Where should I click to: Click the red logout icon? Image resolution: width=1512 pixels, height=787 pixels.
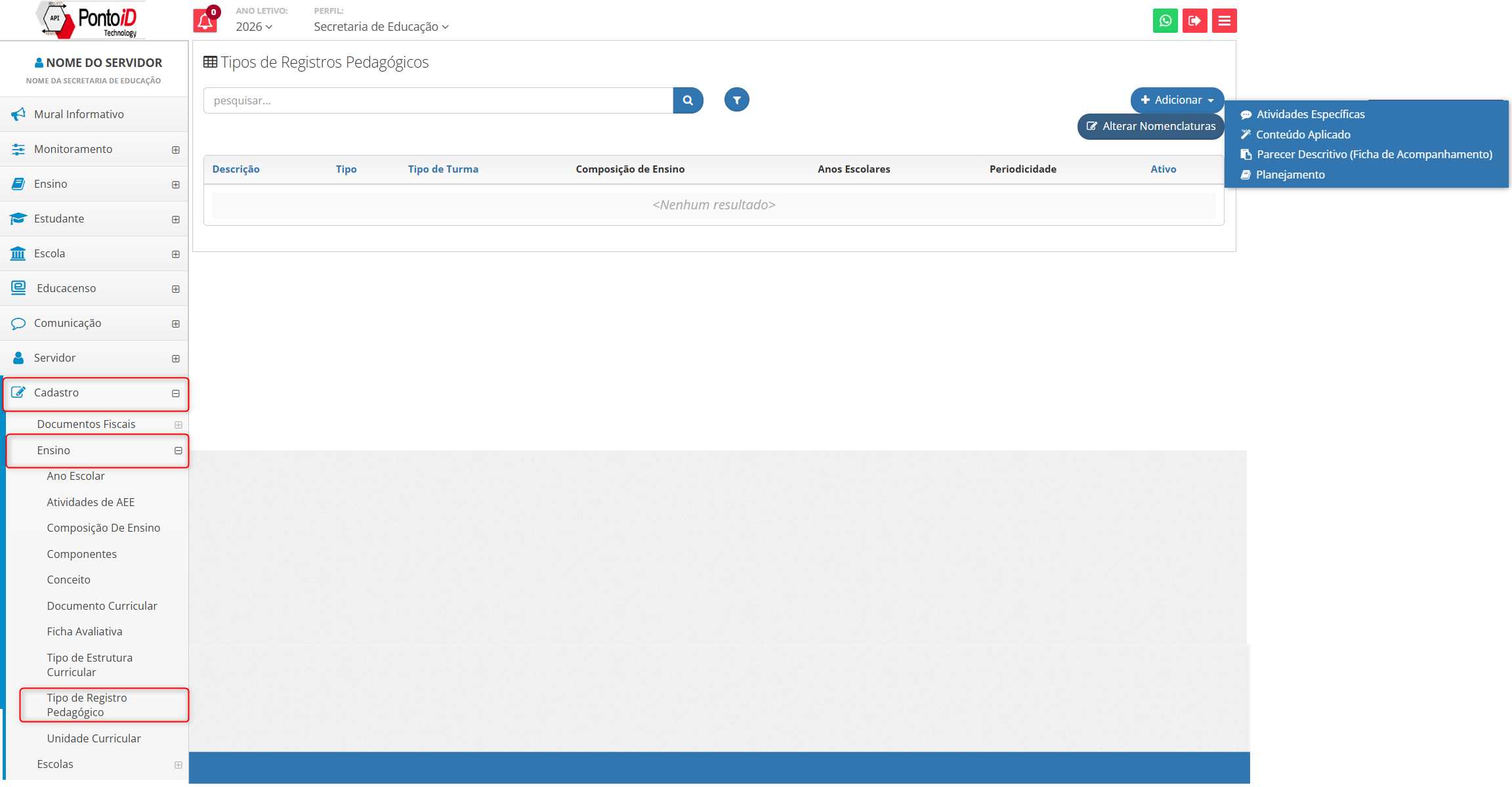1194,21
